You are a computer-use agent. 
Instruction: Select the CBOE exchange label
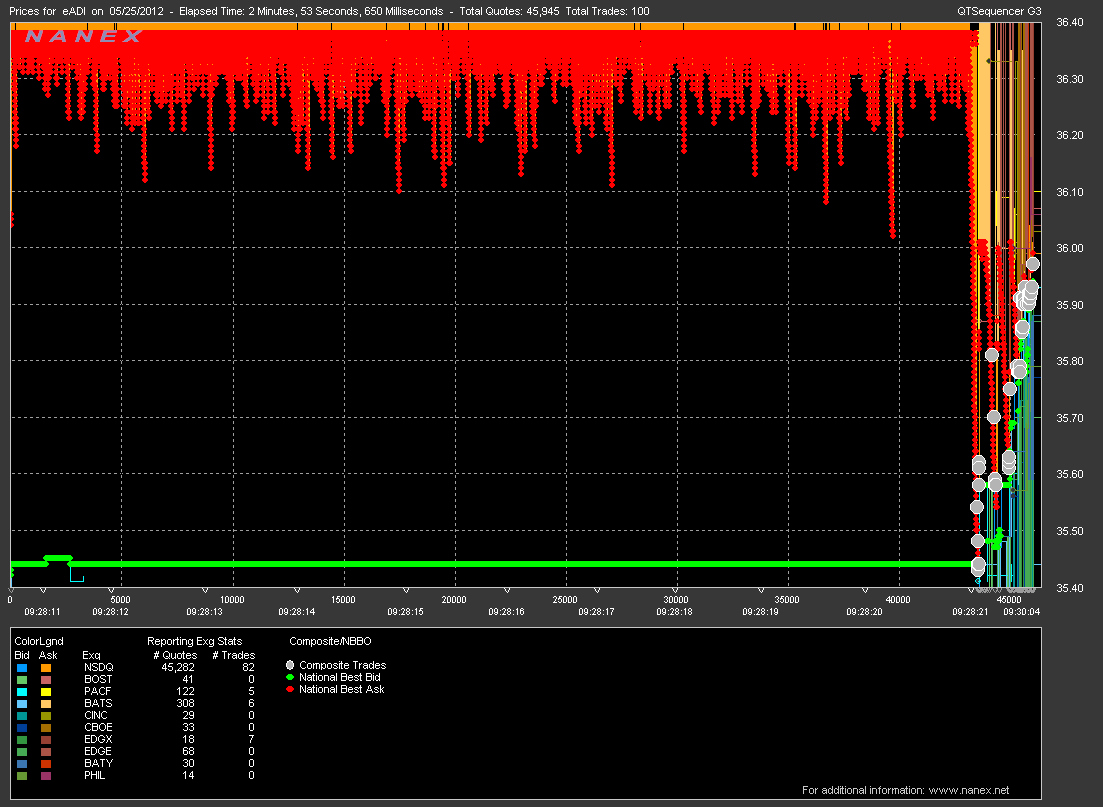pos(98,727)
